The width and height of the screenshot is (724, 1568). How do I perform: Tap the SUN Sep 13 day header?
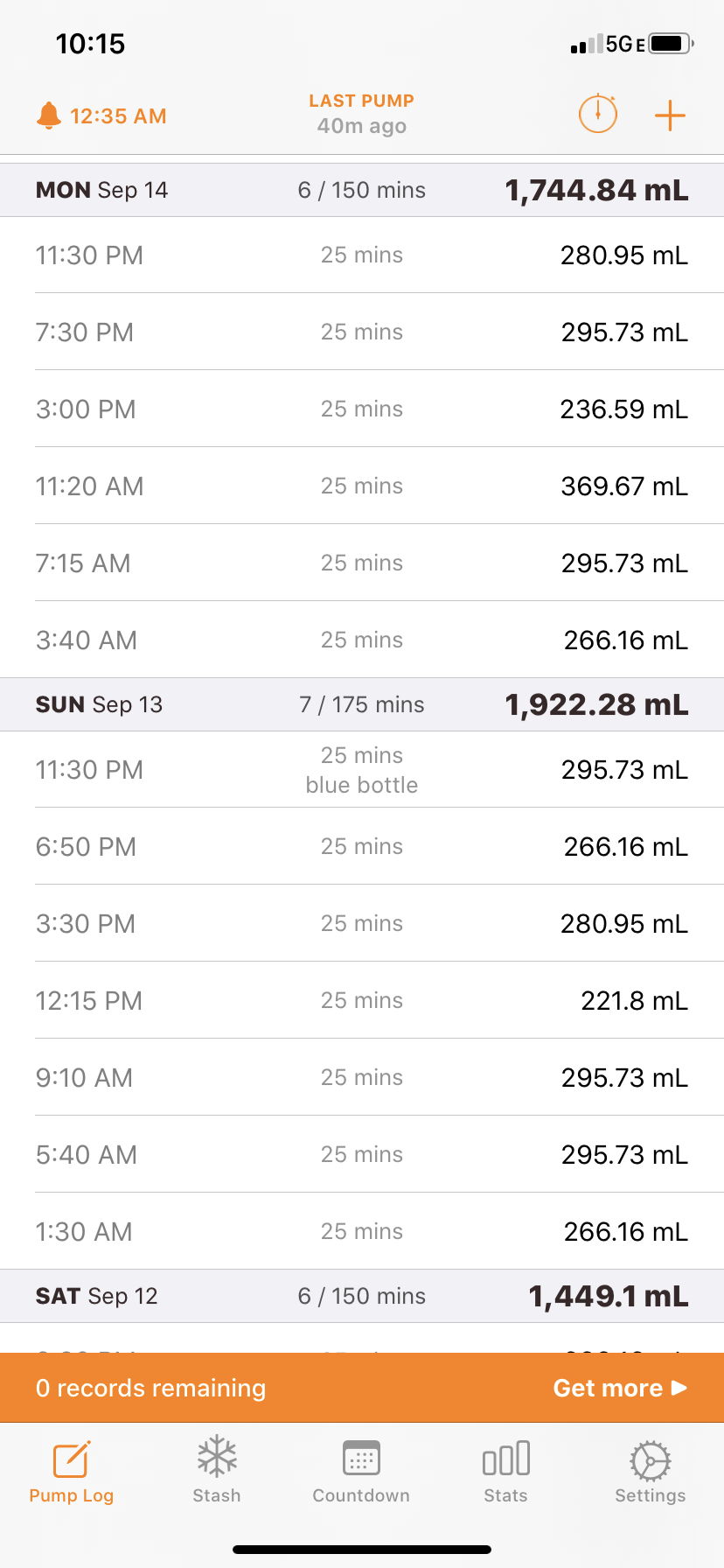click(x=362, y=704)
